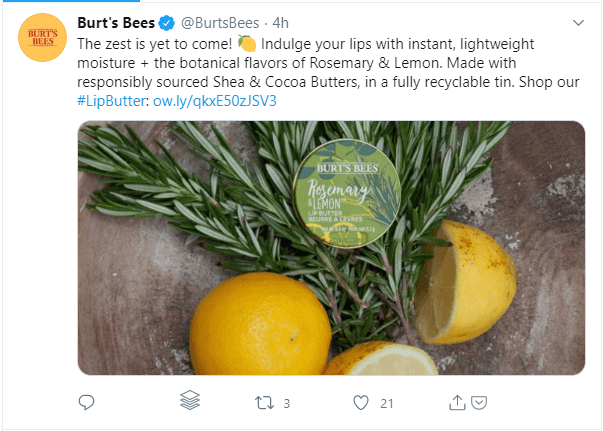Open the tweet options chevron menu
The height and width of the screenshot is (431, 603).
click(x=578, y=22)
